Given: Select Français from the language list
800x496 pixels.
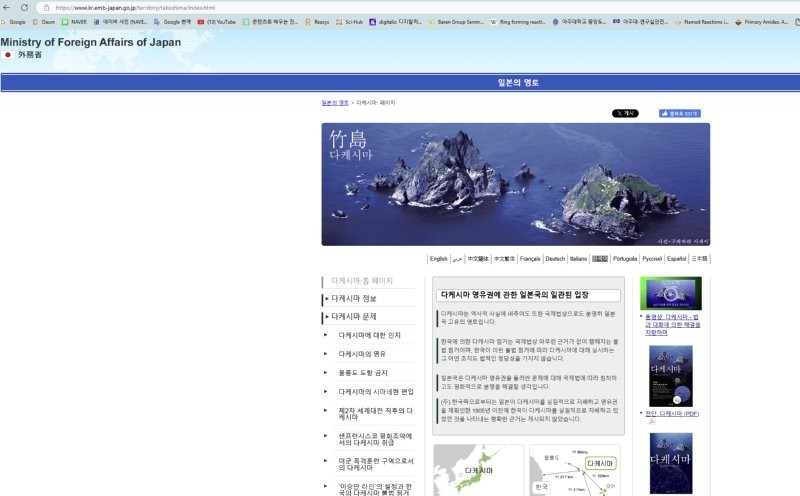Looking at the screenshot, I should (530, 258).
